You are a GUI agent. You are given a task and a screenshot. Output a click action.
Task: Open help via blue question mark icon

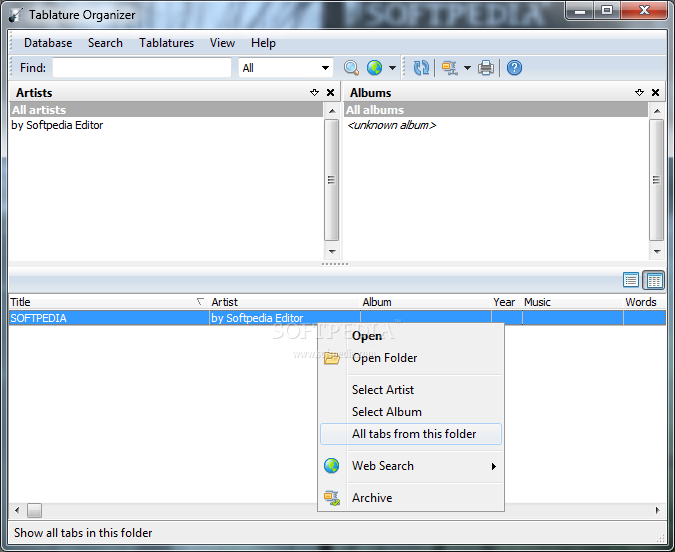coord(514,68)
